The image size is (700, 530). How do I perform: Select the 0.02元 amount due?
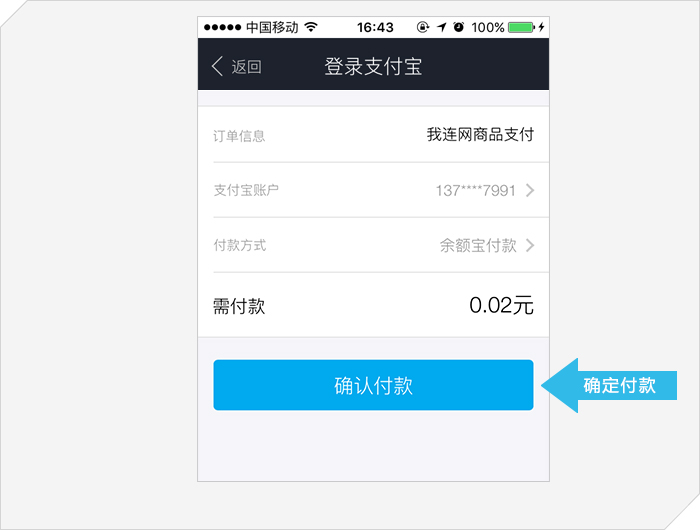[x=501, y=306]
